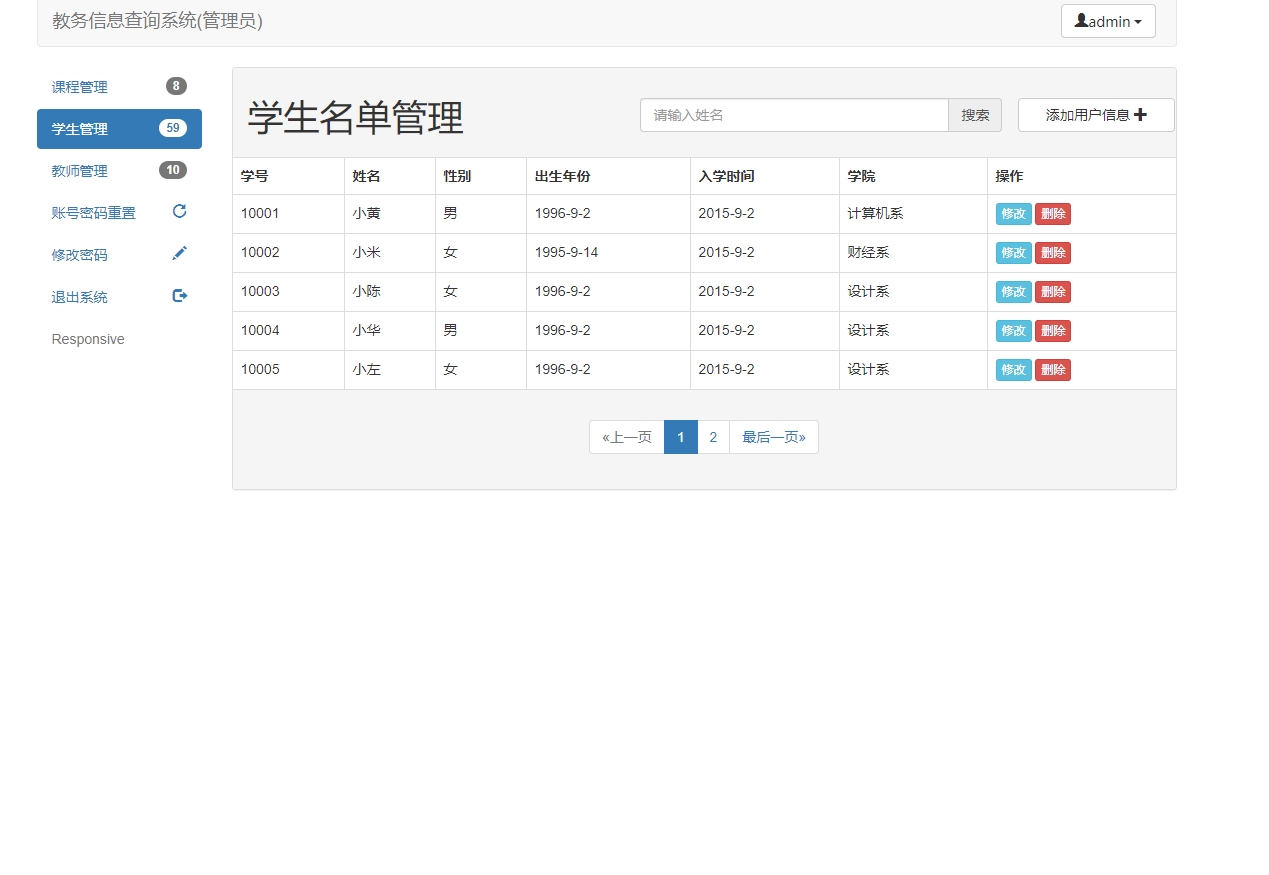Click the 添加用户信息 button
This screenshot has height=875, width=1269.
point(1096,114)
